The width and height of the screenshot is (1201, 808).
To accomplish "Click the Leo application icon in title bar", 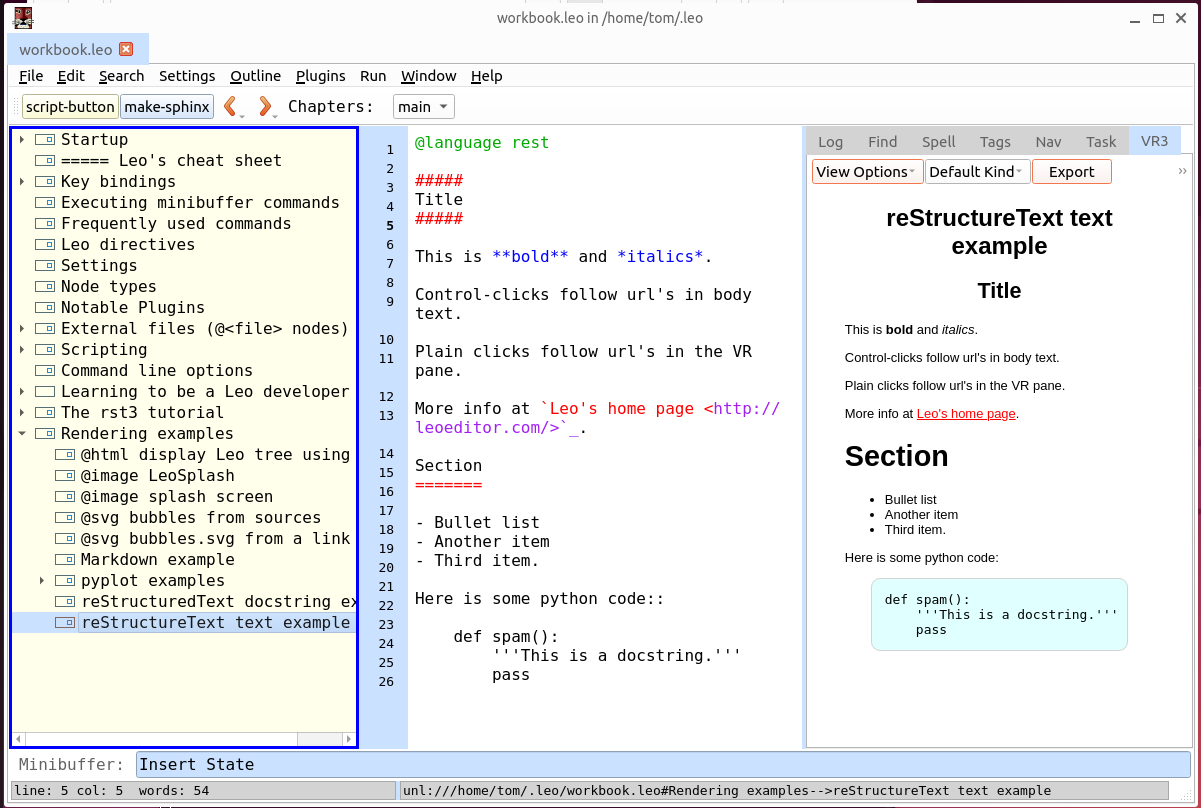I will [22, 17].
